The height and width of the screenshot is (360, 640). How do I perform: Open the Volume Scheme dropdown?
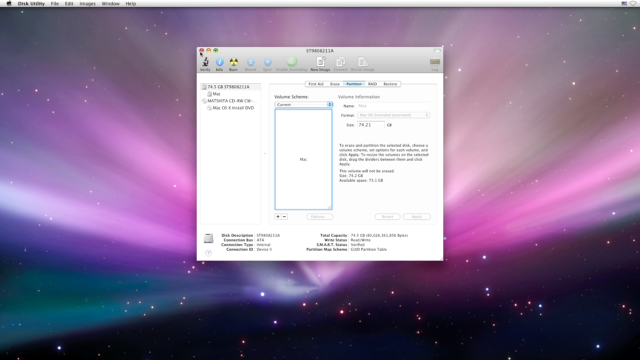click(x=303, y=104)
